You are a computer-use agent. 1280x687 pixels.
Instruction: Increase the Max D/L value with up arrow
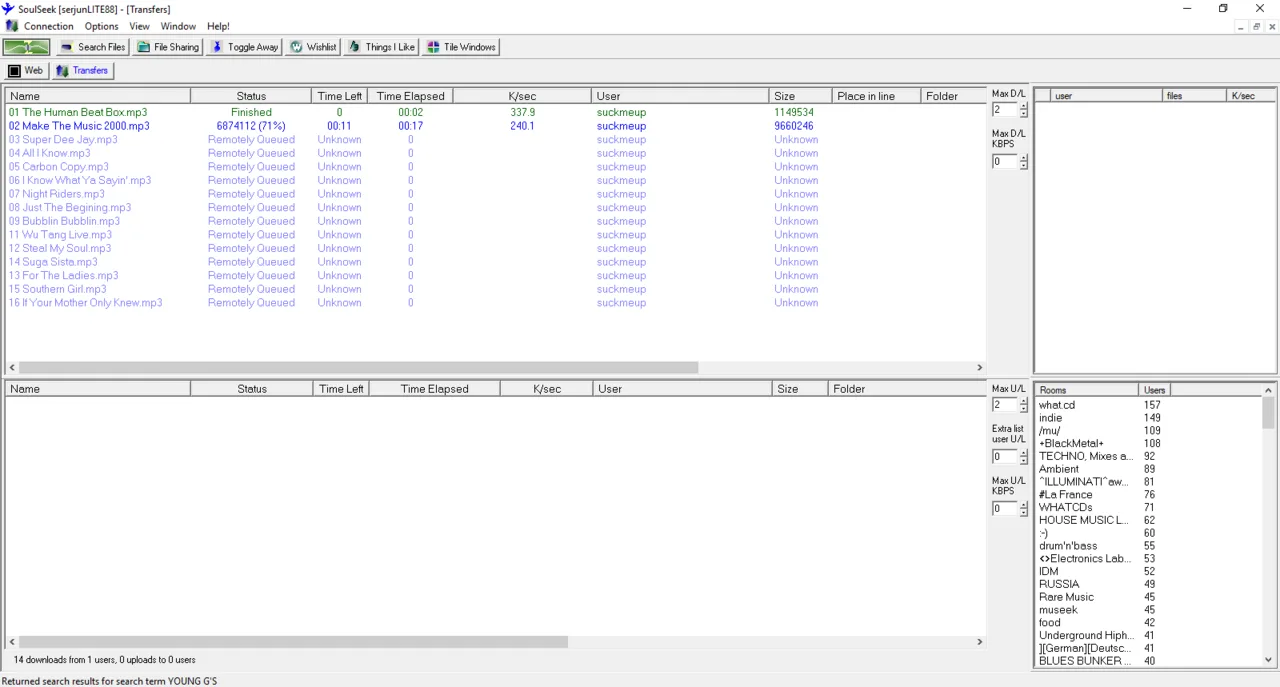[x=1023, y=106]
